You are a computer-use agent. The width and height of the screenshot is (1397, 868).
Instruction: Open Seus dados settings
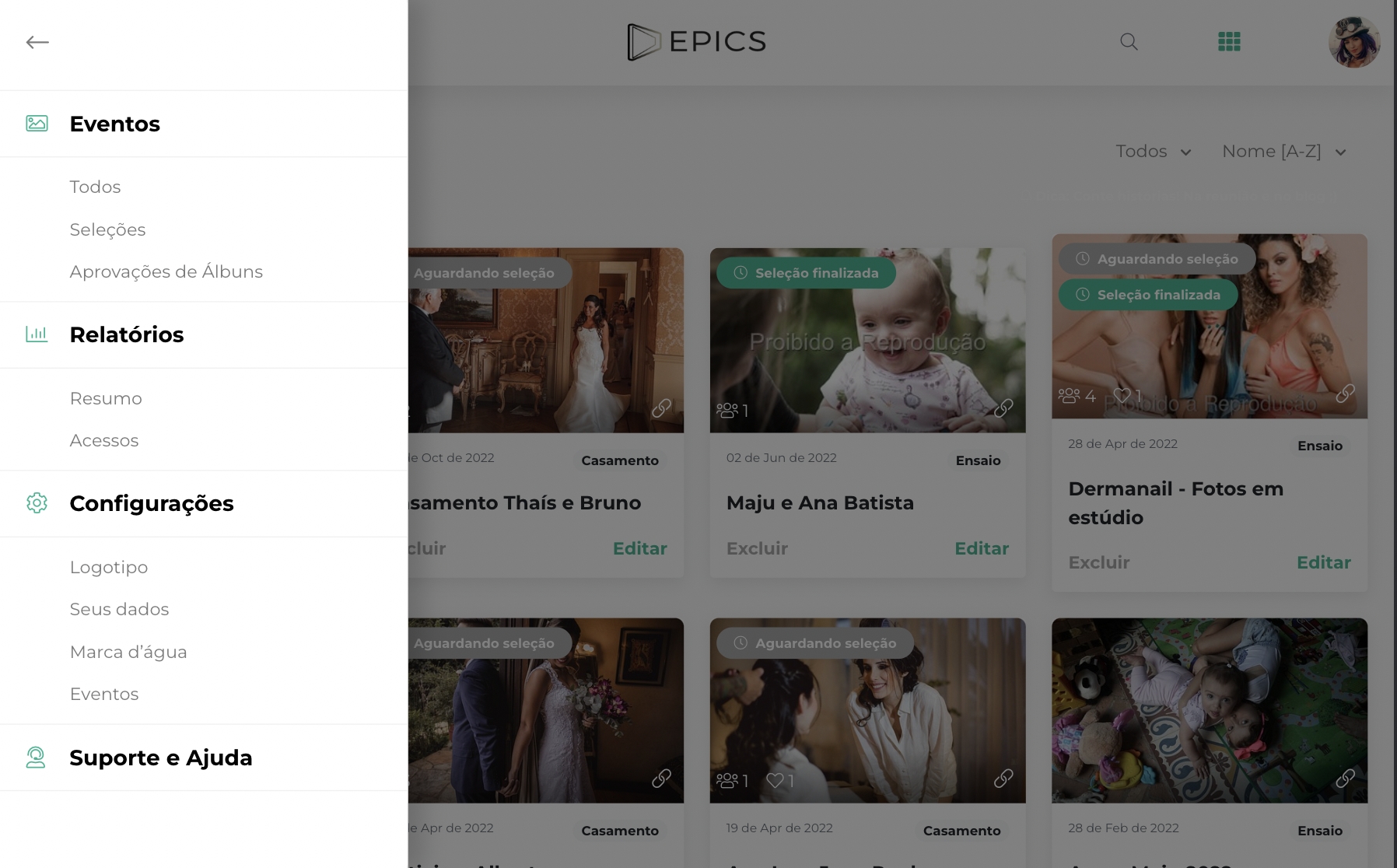click(x=119, y=609)
